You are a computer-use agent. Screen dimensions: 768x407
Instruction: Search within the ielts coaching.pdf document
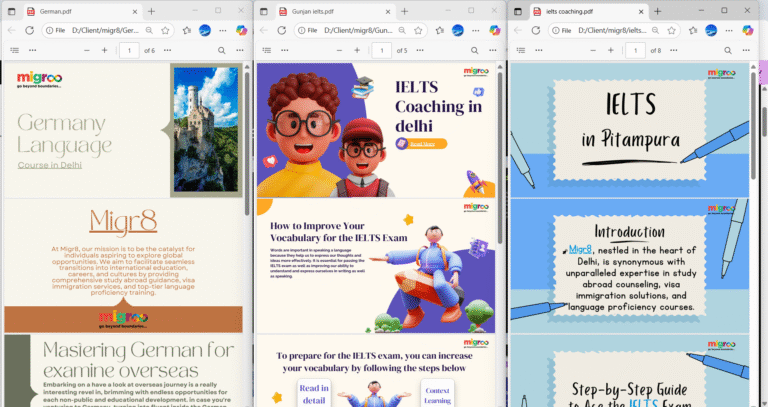tap(727, 50)
